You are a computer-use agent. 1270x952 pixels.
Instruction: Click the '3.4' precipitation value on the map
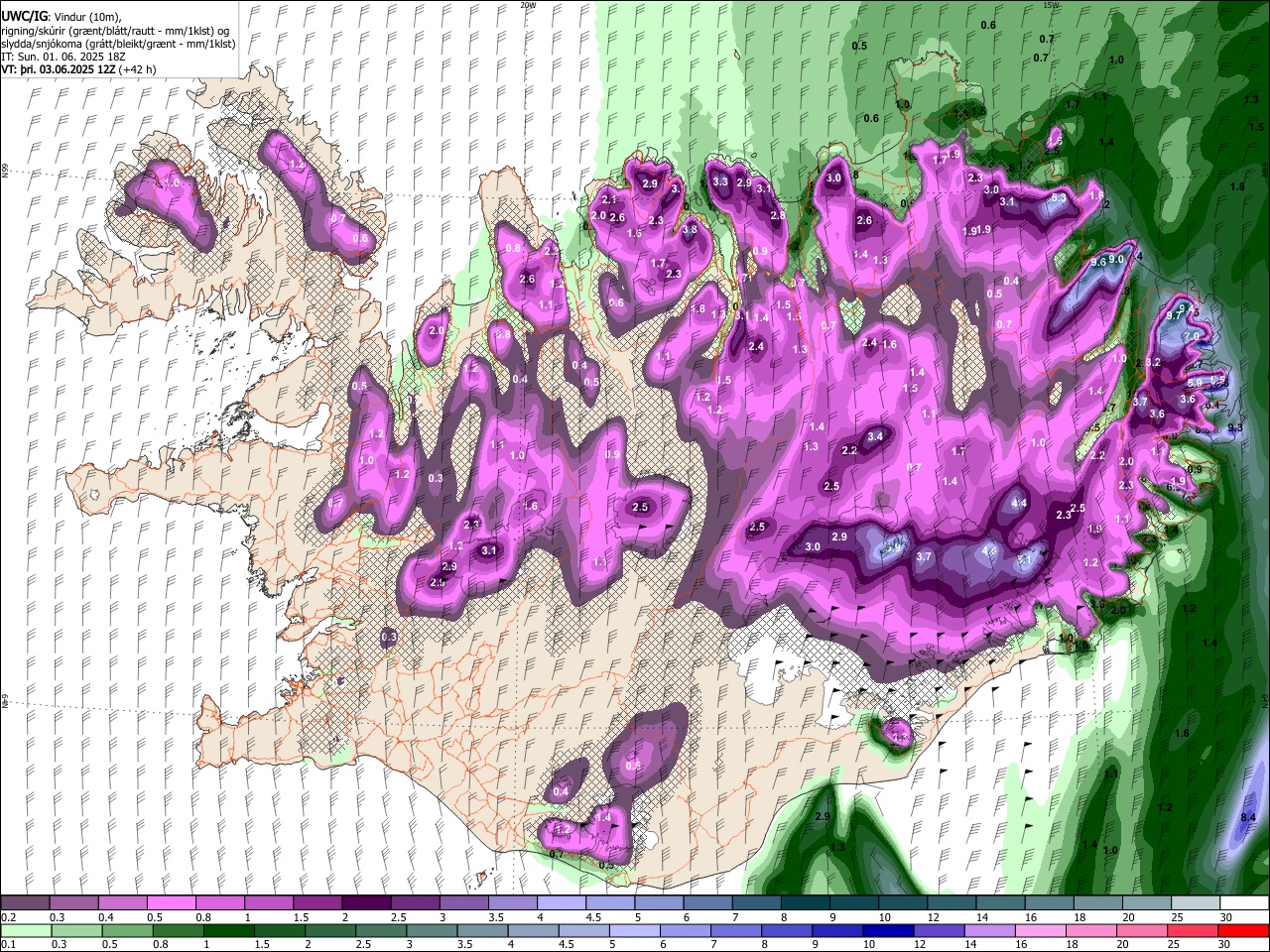[875, 436]
